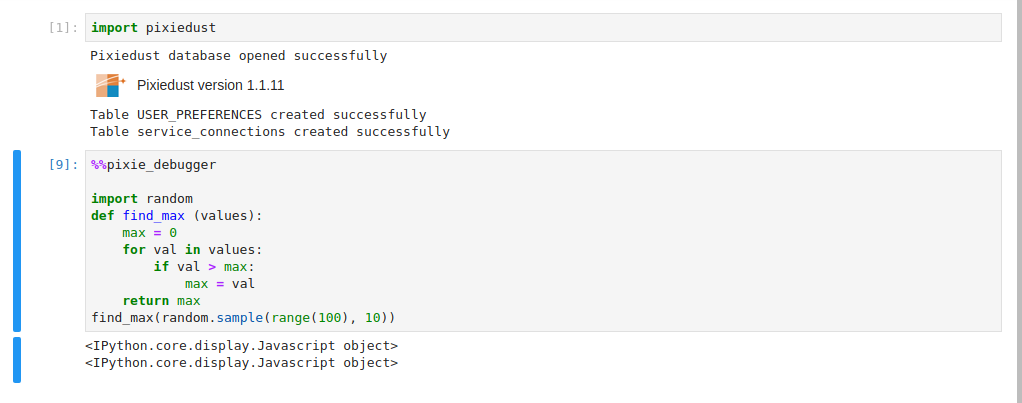
Task: Click the second Javascript object output line
Action: [x=241, y=362]
